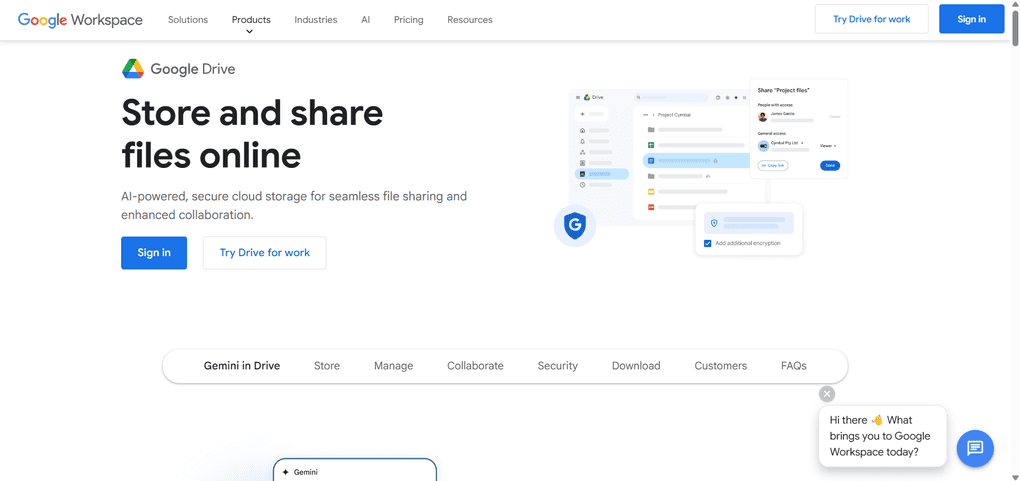Viewport: 1020px width, 481px height.
Task: Open the Industries menu
Action: click(x=315, y=20)
